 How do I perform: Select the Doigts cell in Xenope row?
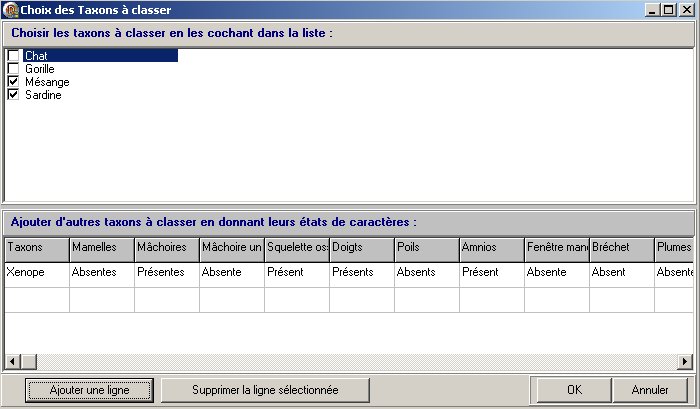click(361, 272)
